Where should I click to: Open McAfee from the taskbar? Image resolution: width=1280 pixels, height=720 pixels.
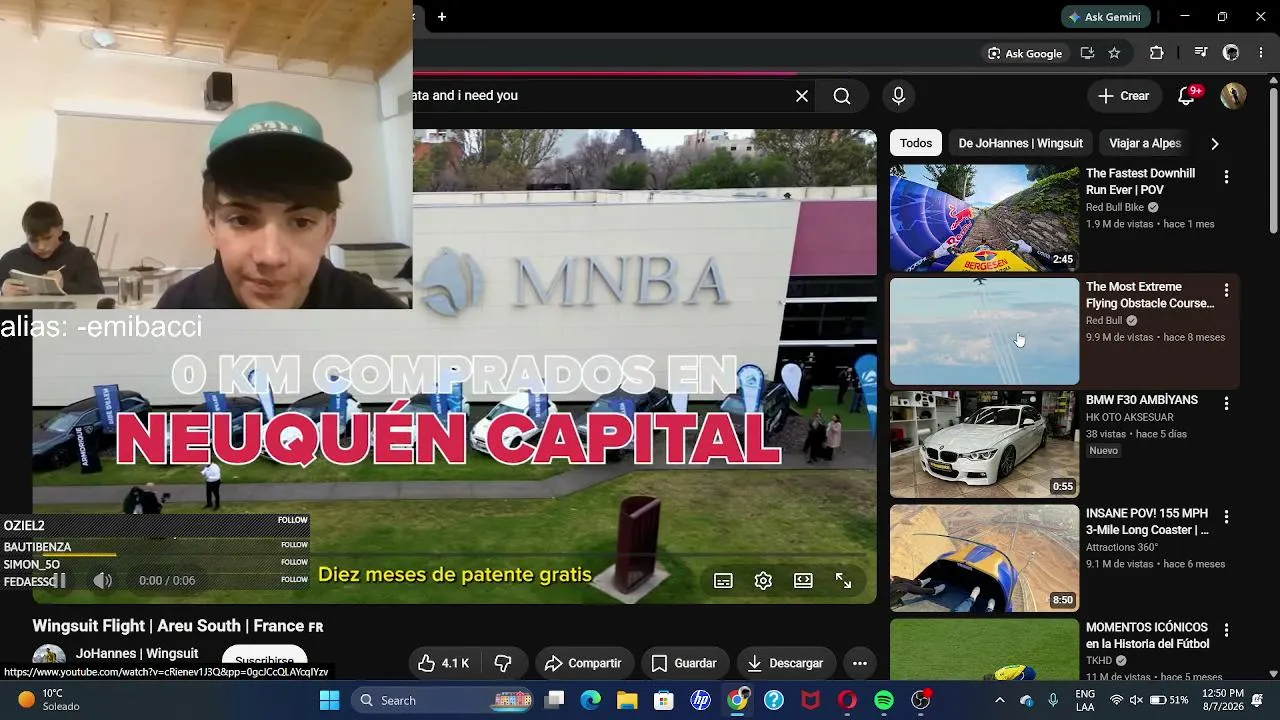811,700
